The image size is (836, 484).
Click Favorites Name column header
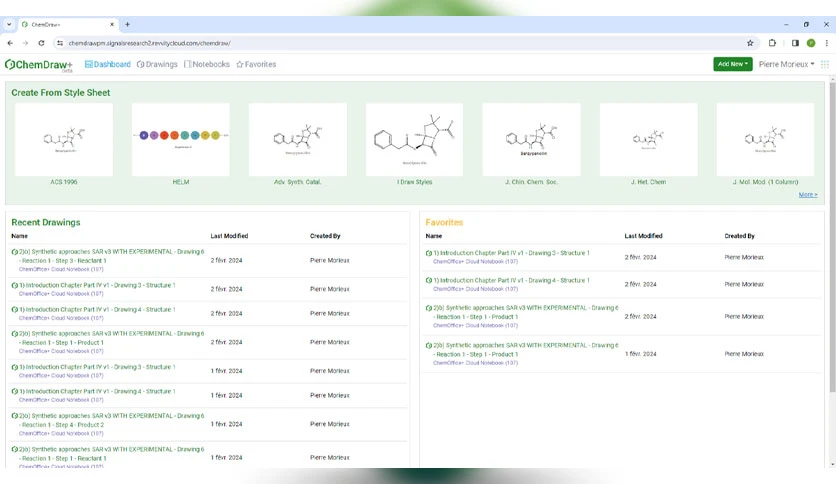point(433,236)
